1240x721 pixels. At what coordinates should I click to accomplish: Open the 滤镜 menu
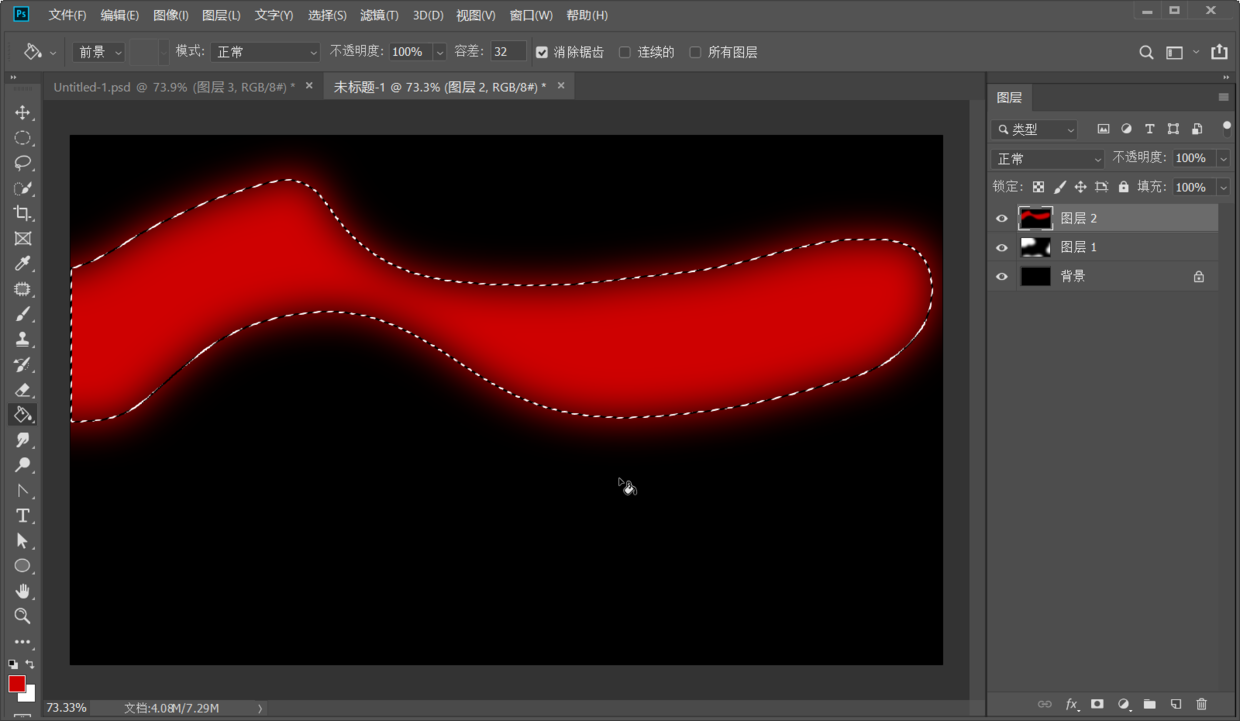point(378,15)
